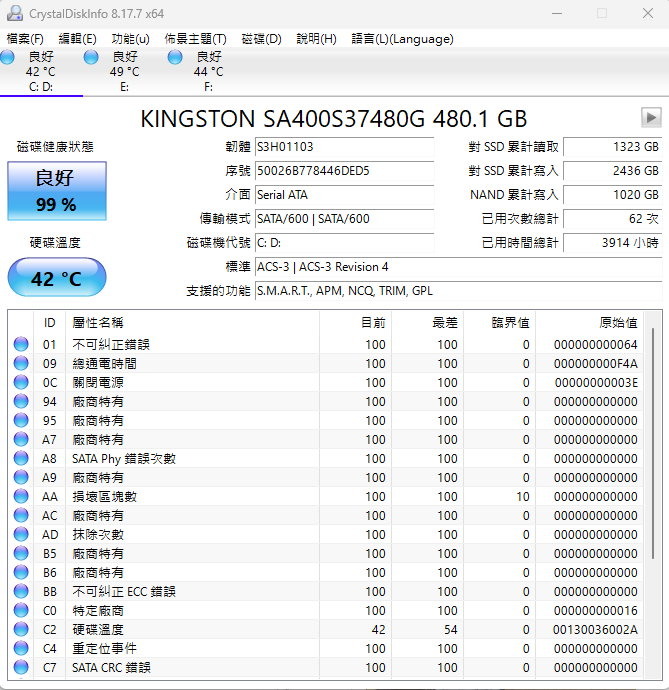The height and width of the screenshot is (690, 669).
Task: Click status orb for attribute C0 row
Action: coord(21,610)
